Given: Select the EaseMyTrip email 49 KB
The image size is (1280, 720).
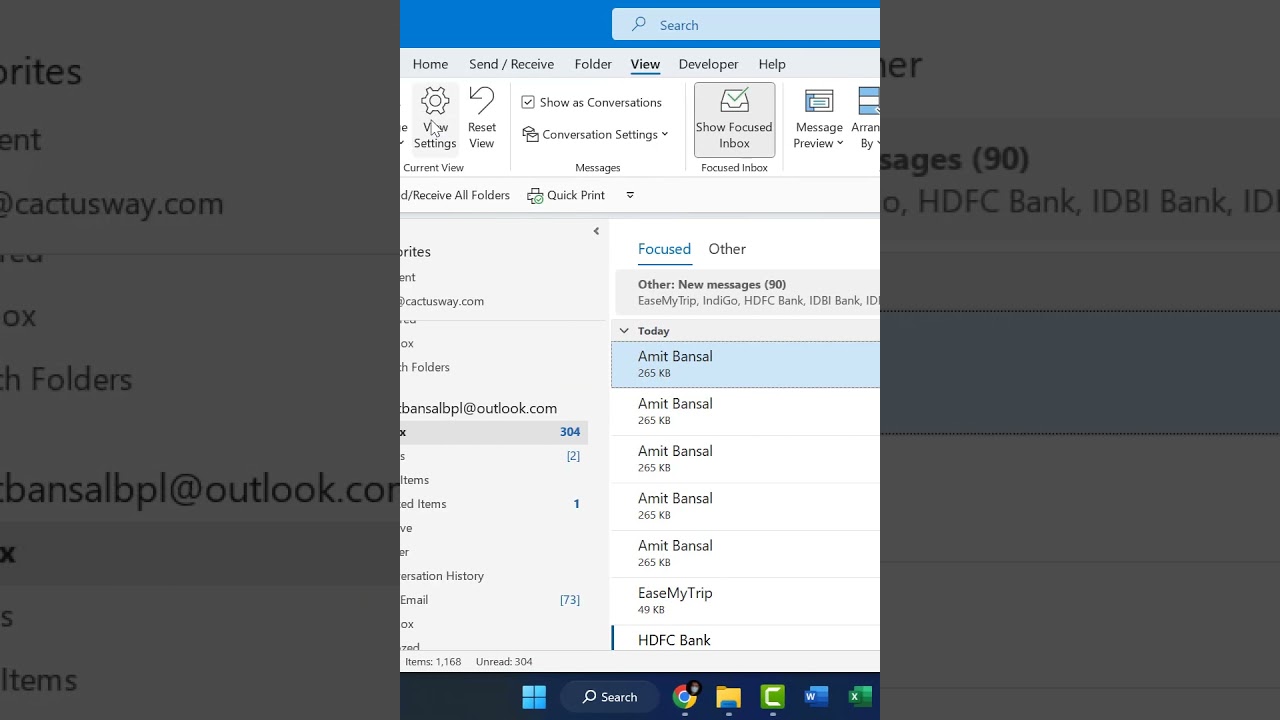Looking at the screenshot, I should (746, 601).
